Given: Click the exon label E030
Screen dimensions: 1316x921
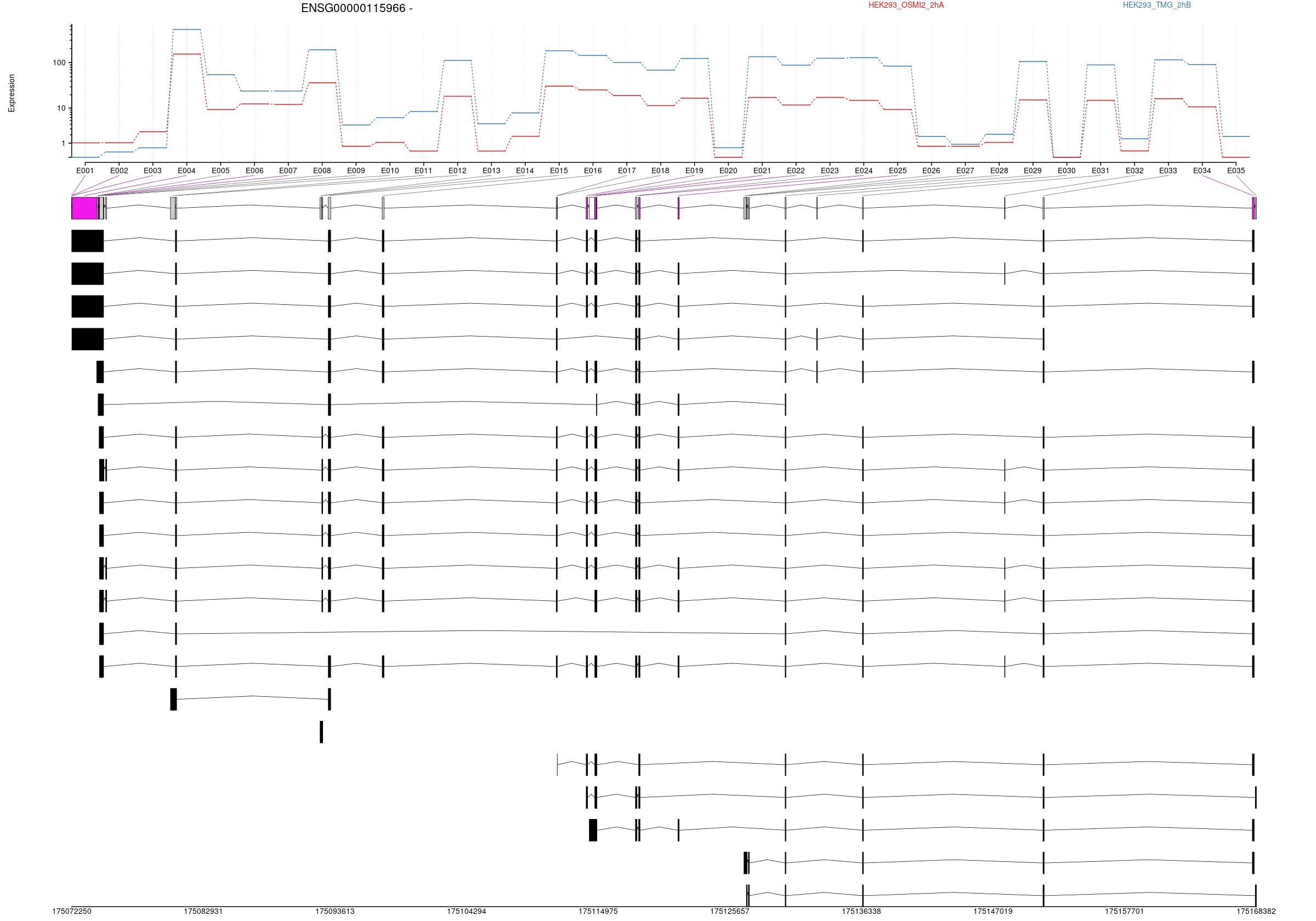Looking at the screenshot, I should coord(1067,171).
